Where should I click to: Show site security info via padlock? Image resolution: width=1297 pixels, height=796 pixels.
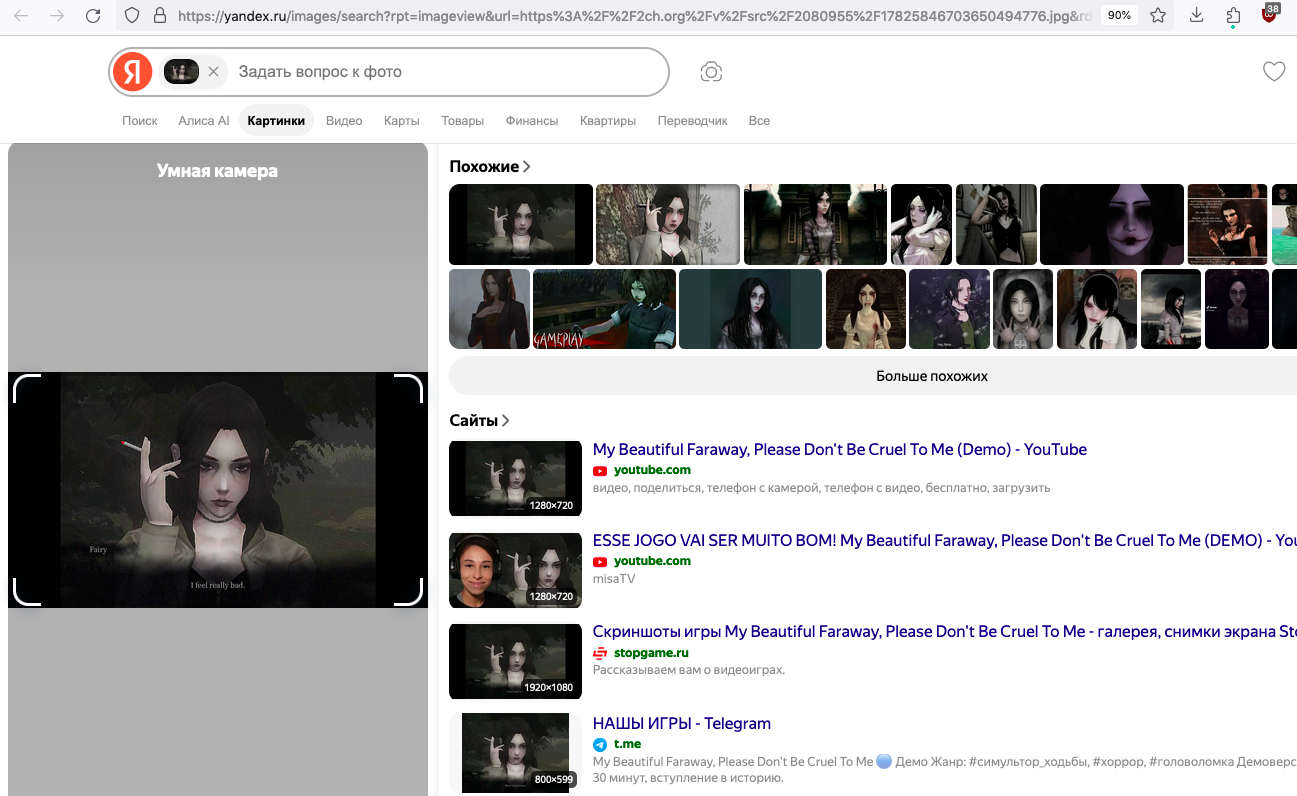159,16
